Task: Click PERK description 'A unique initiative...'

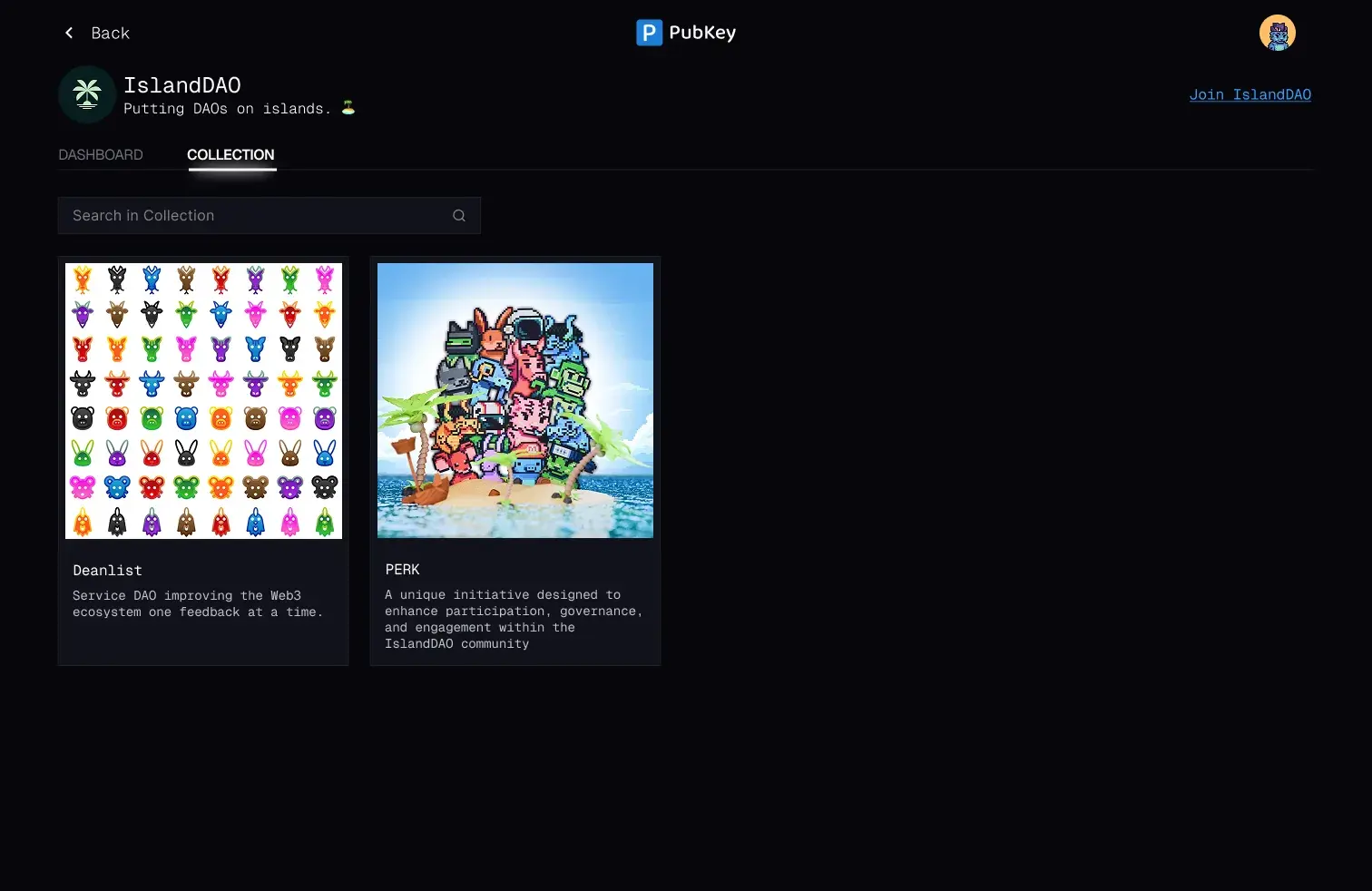Action: click(514, 620)
